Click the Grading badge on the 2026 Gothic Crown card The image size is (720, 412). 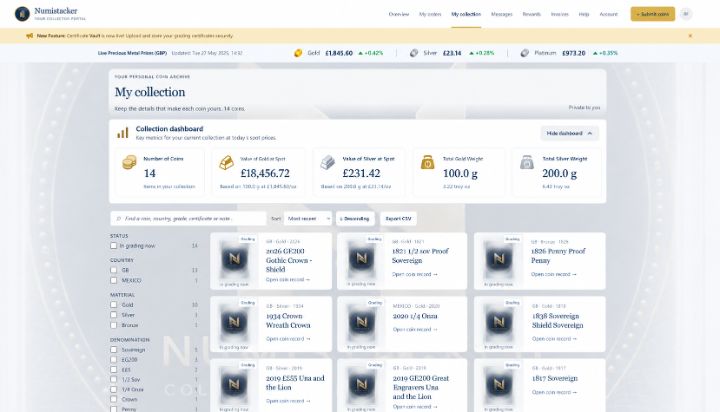(x=248, y=239)
